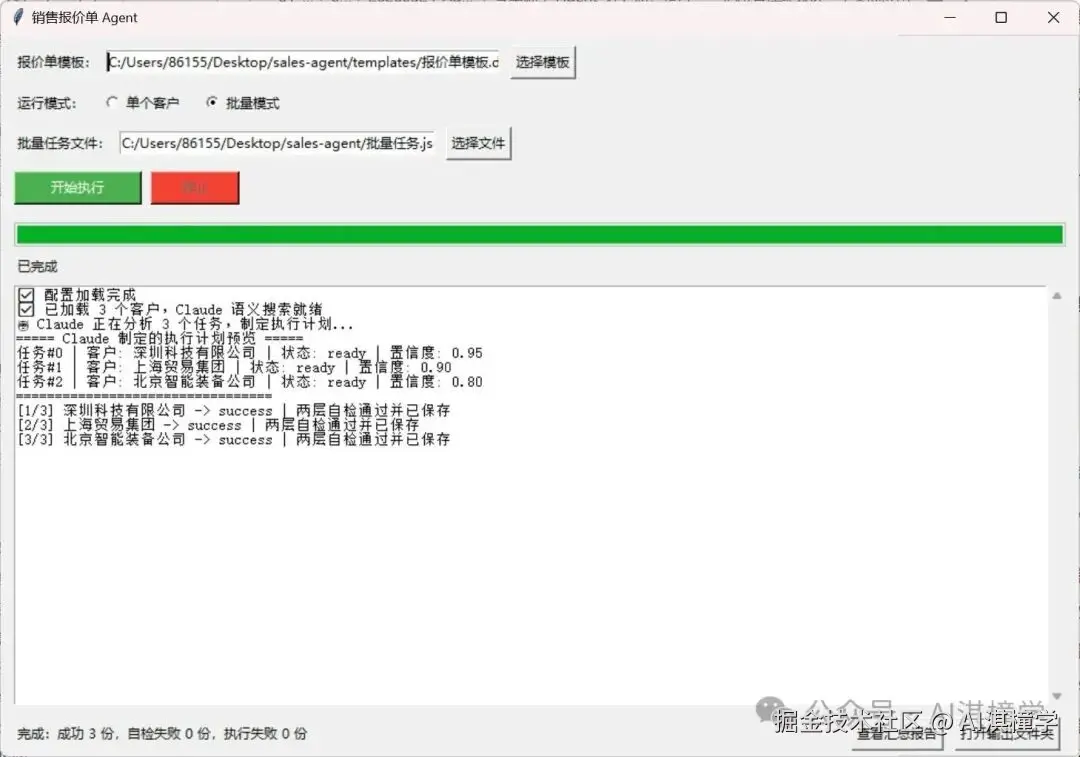Screen dimensions: 1080x757
Task: Select the 单个客户 radio button
Action: coord(113,101)
